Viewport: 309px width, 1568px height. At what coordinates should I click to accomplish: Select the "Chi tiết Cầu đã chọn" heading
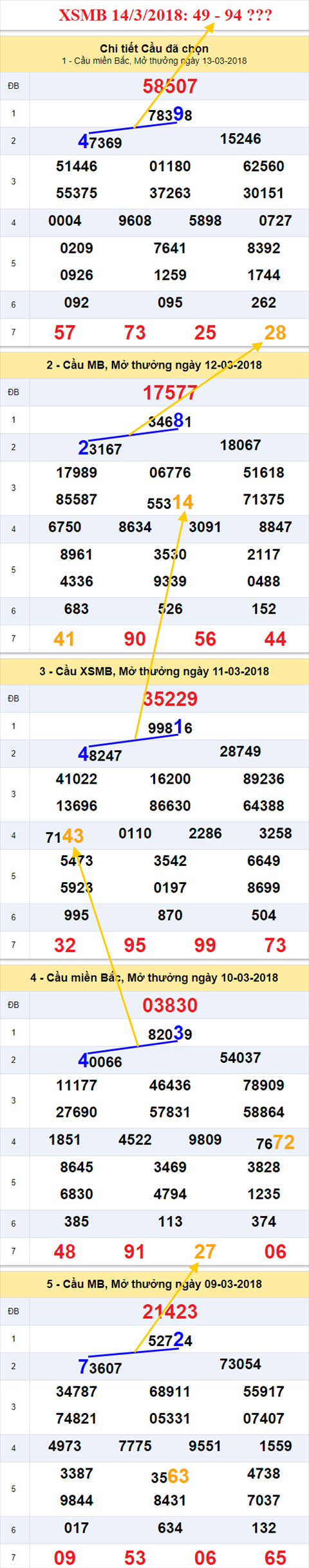(154, 48)
